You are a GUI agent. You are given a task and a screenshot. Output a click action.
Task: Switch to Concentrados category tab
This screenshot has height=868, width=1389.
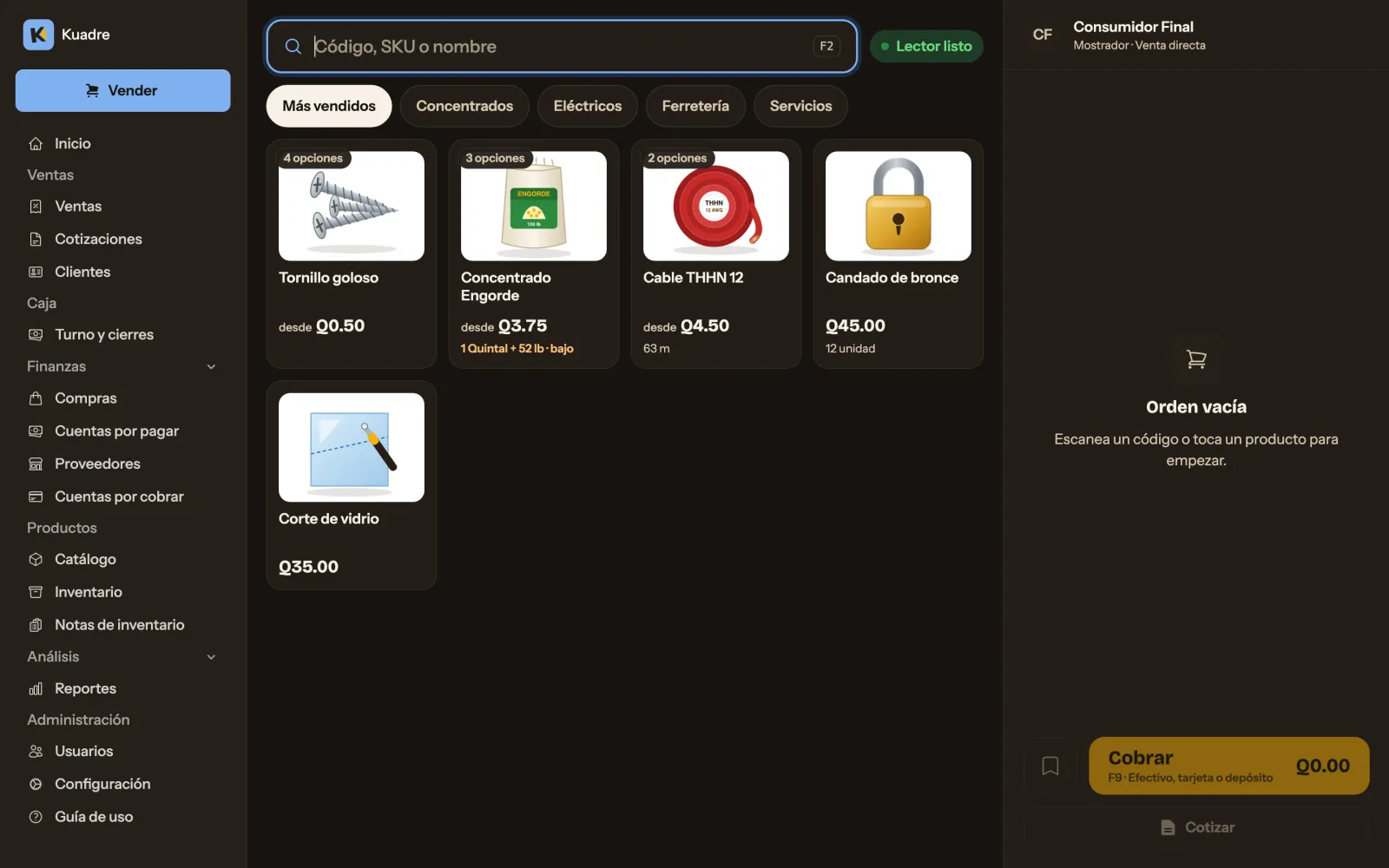coord(464,106)
